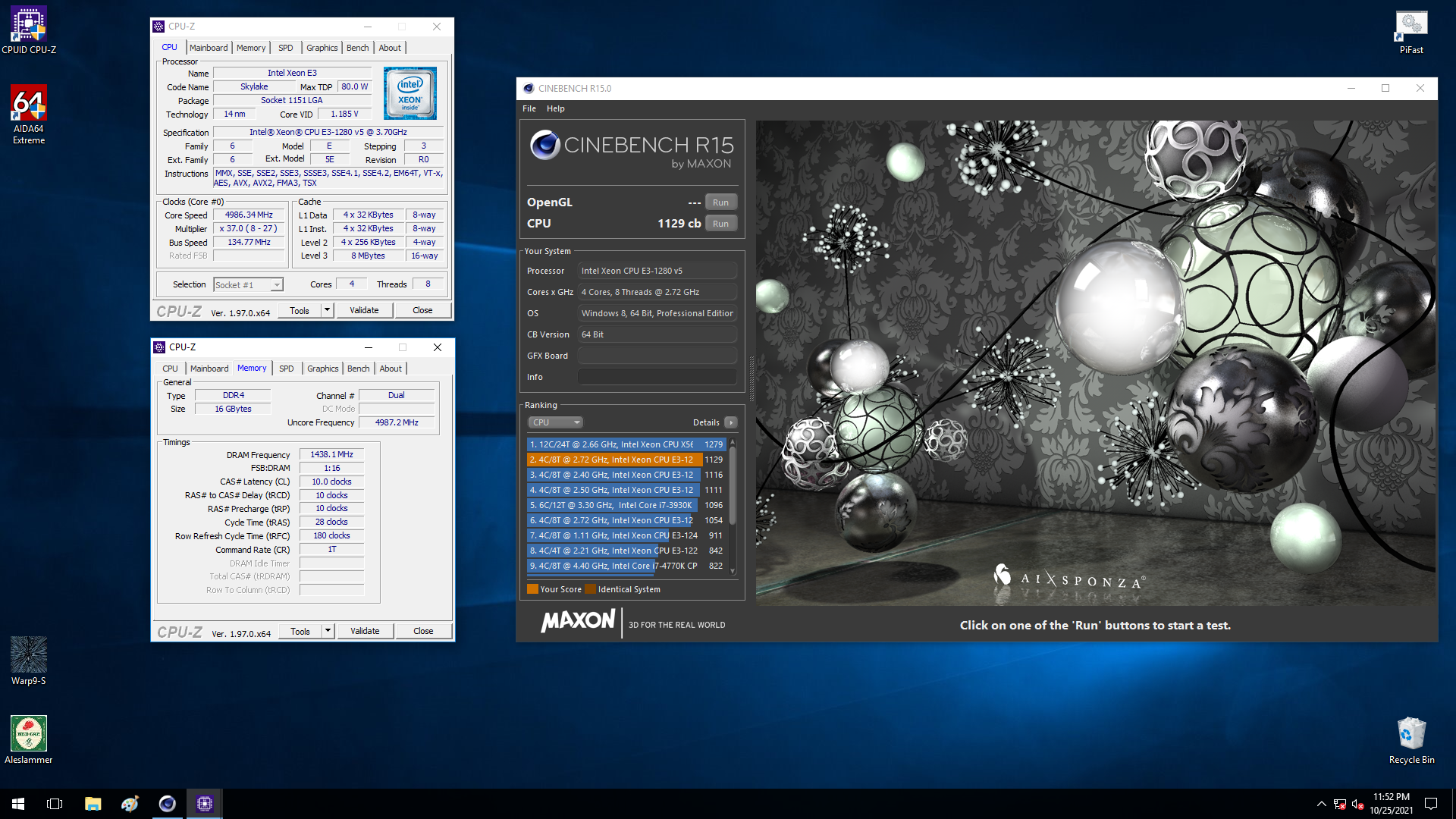Switch to CPU-Z via taskbar icon
1456x819 pixels.
click(x=204, y=804)
